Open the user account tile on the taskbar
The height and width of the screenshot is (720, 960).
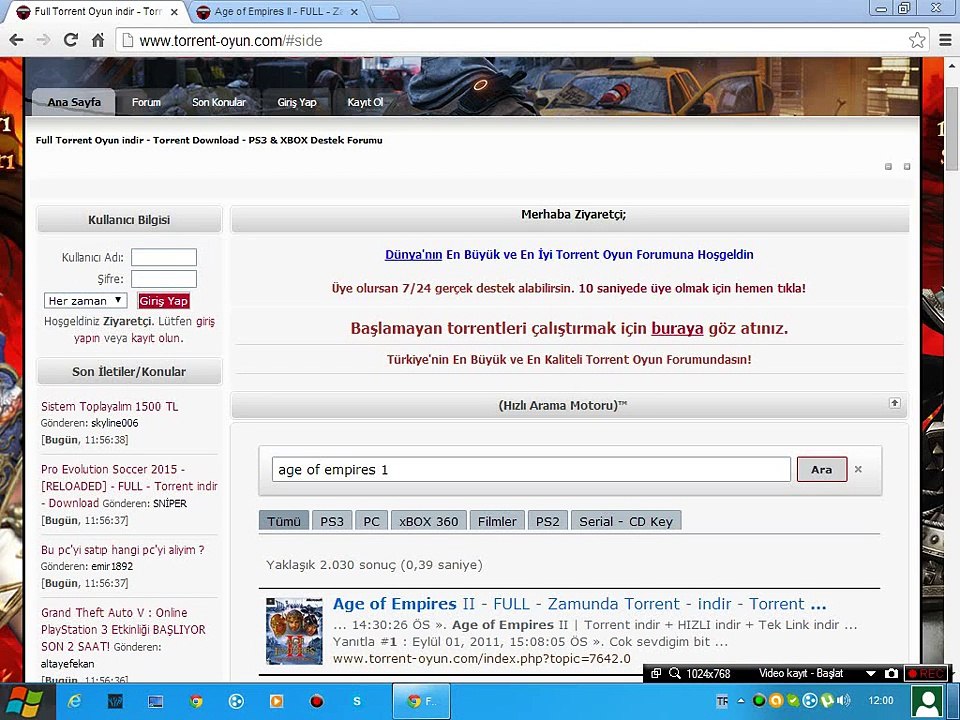point(928,702)
